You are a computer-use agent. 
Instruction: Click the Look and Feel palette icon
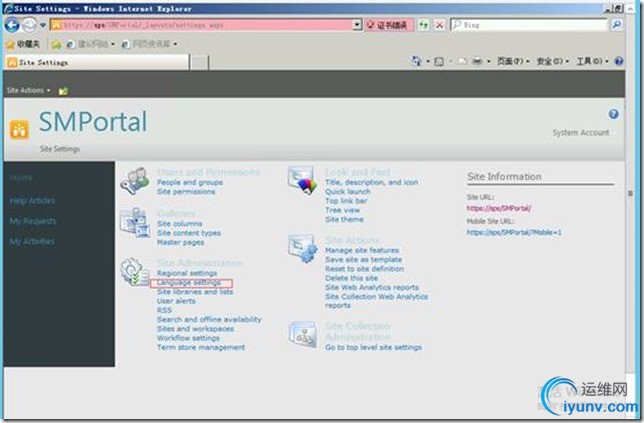[303, 180]
